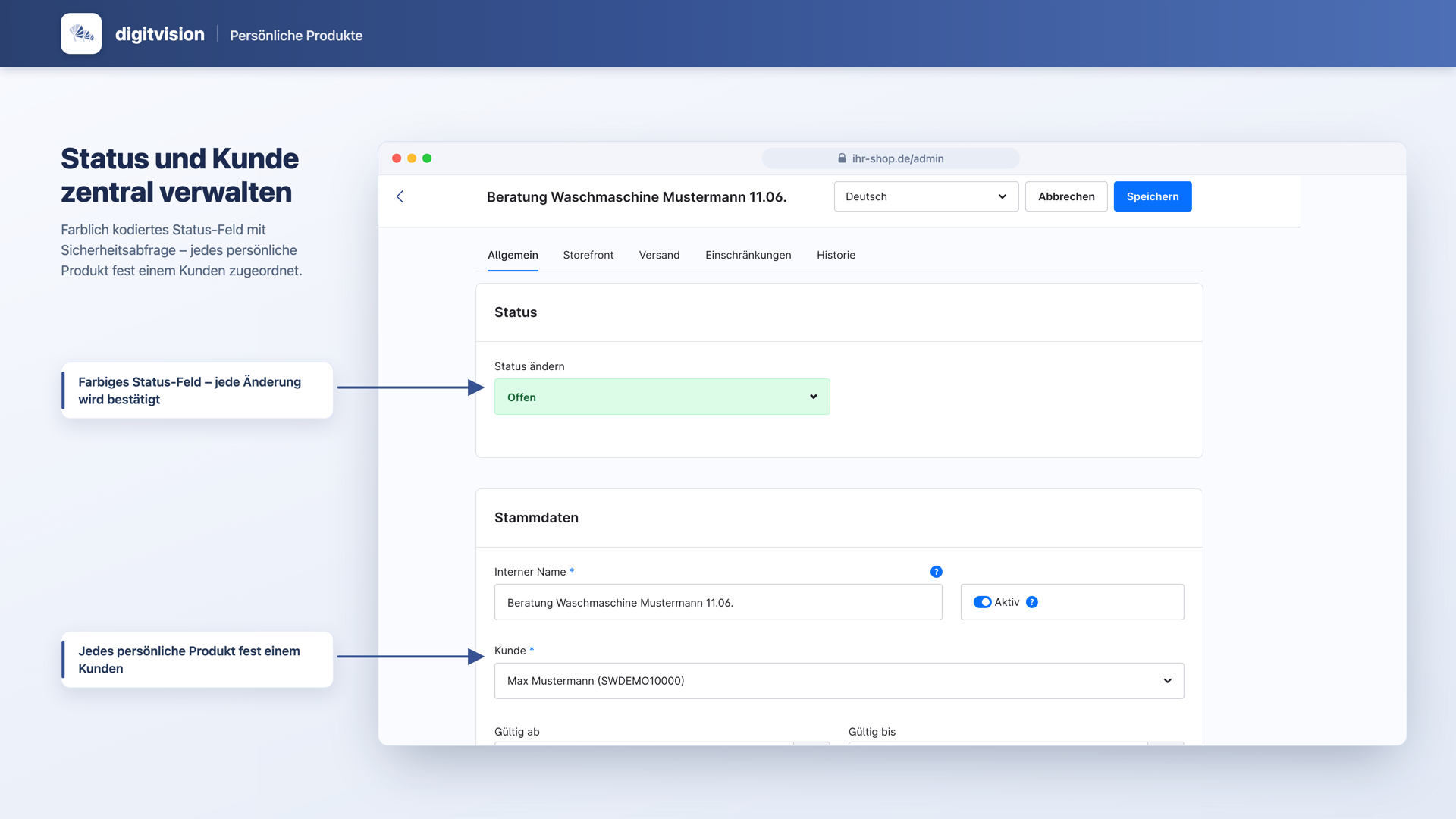
Task: Expand the Offen status dropdown
Action: point(662,397)
